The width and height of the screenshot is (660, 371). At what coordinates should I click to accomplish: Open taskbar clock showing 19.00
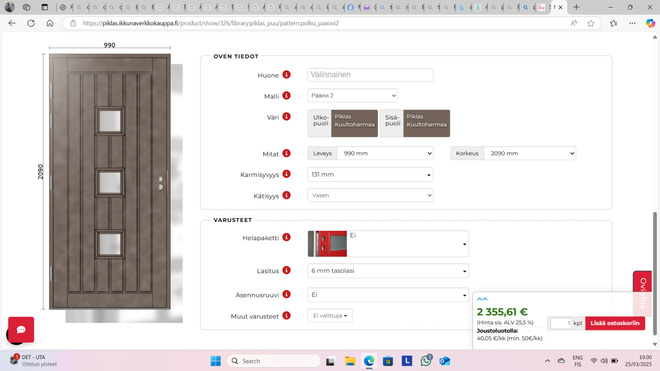coord(638,360)
